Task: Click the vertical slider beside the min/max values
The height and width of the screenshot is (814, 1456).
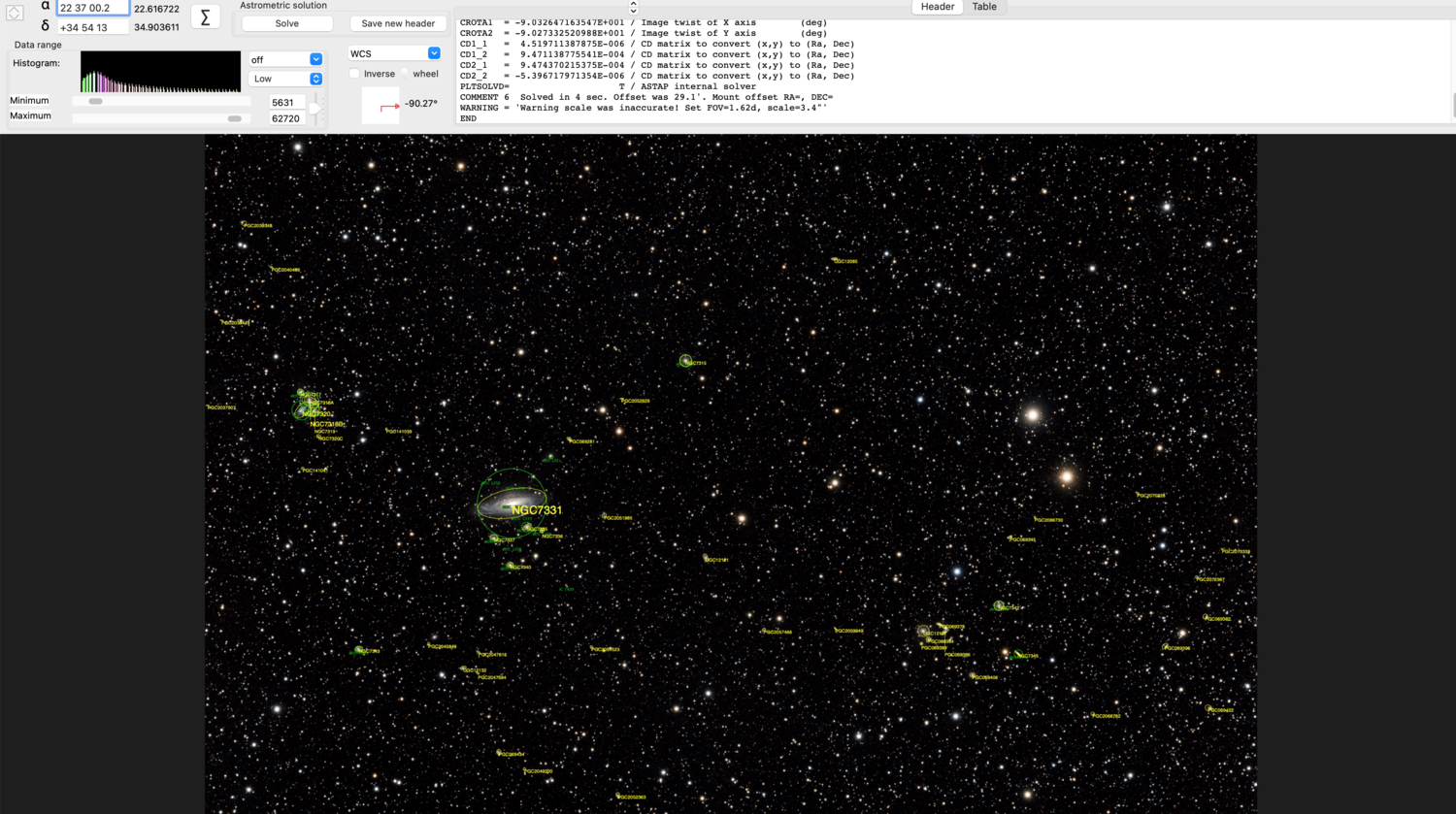Action: pyautogui.click(x=315, y=109)
